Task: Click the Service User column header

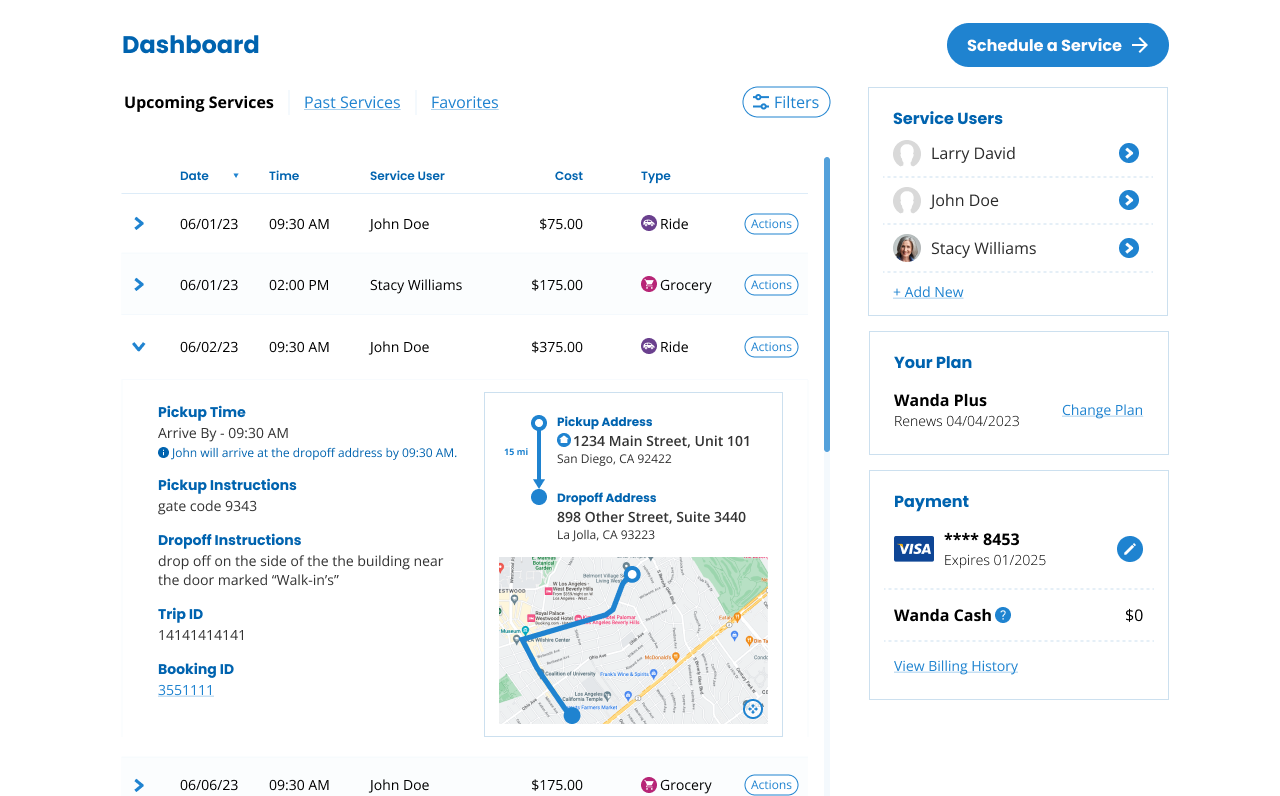Action: click(x=407, y=176)
